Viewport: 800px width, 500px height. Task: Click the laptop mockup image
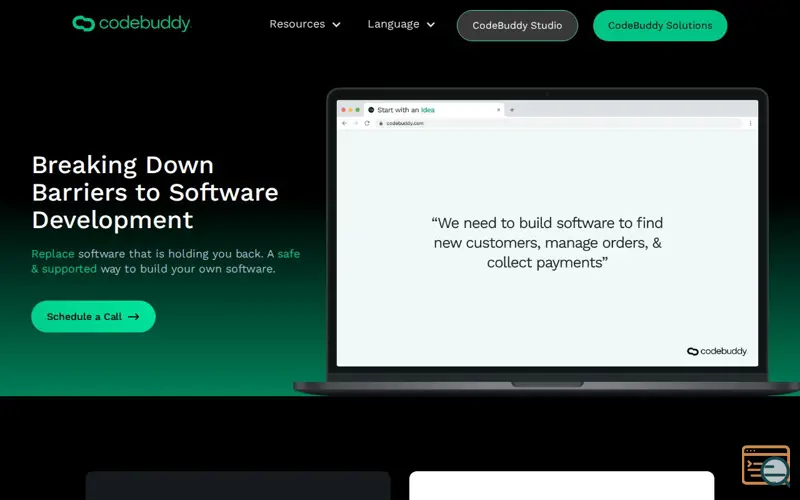547,241
